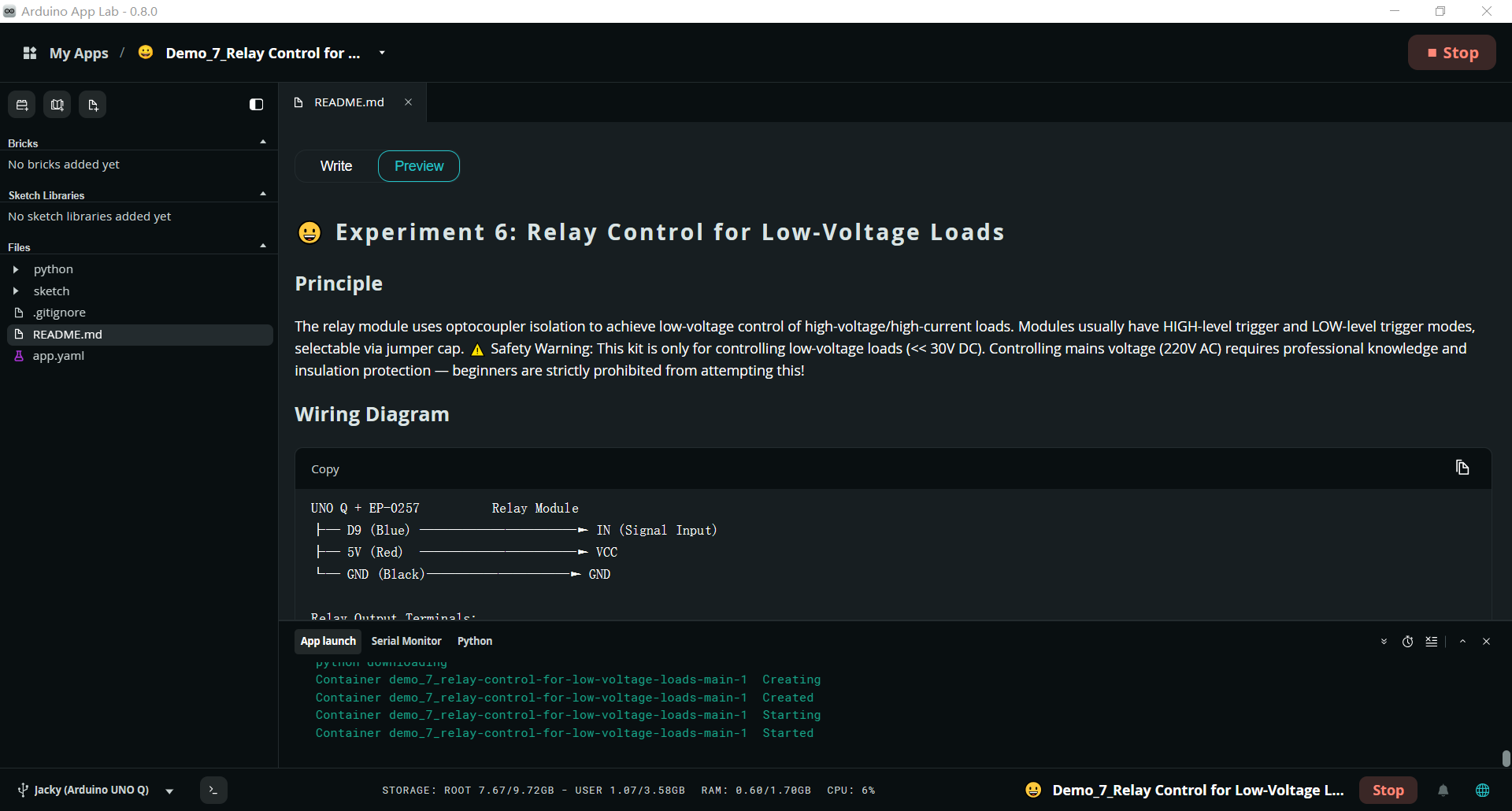Open the notifications bell icon
Viewport: 1512px width, 811px height.
click(x=1443, y=791)
